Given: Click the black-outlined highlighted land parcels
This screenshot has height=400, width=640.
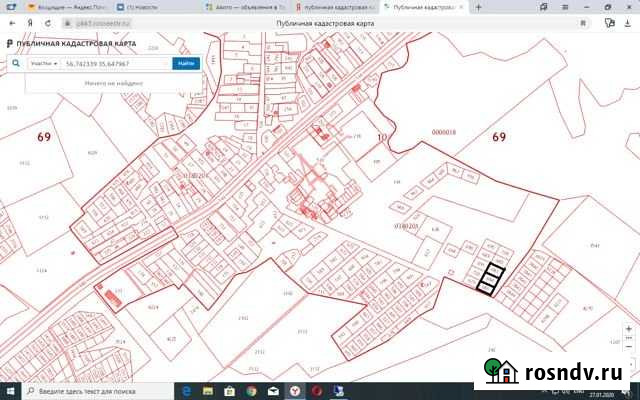Looking at the screenshot, I should tap(492, 279).
